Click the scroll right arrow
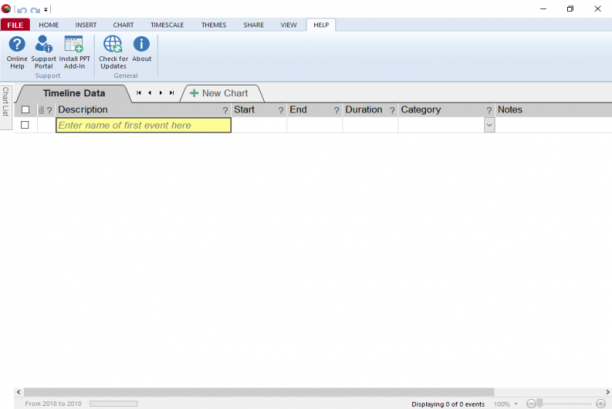This screenshot has width=612, height=409. coord(608,392)
